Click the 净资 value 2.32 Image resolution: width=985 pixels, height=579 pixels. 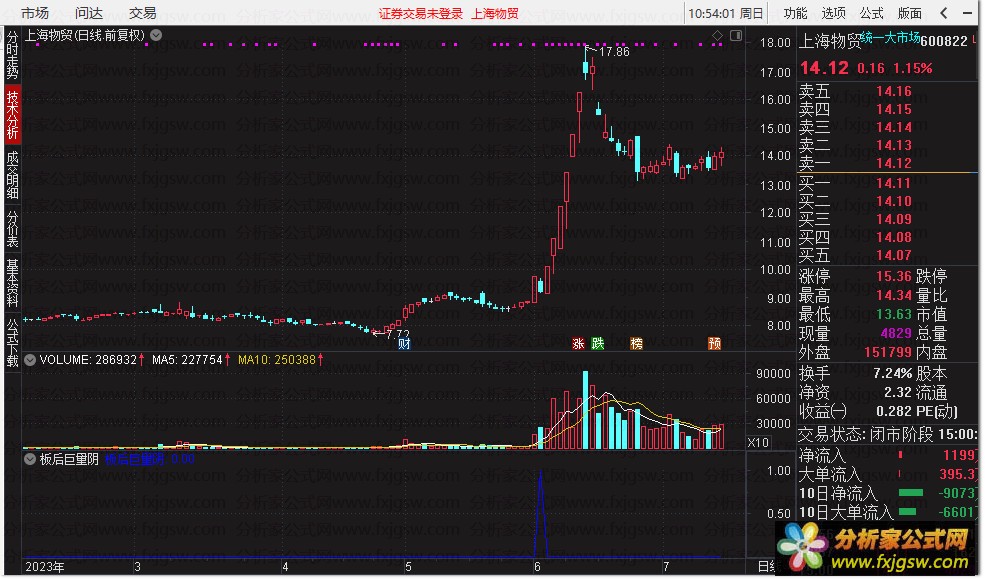pos(898,392)
